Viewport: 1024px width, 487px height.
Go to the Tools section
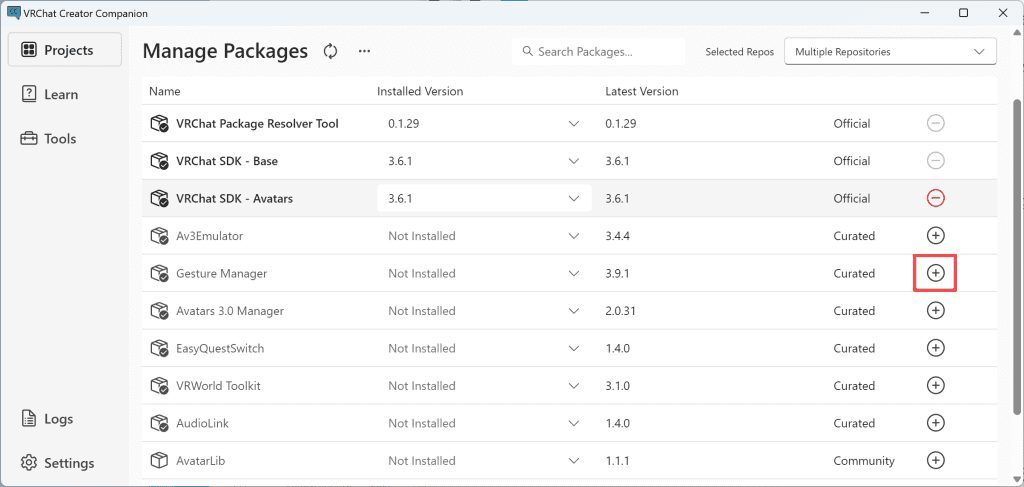point(59,139)
